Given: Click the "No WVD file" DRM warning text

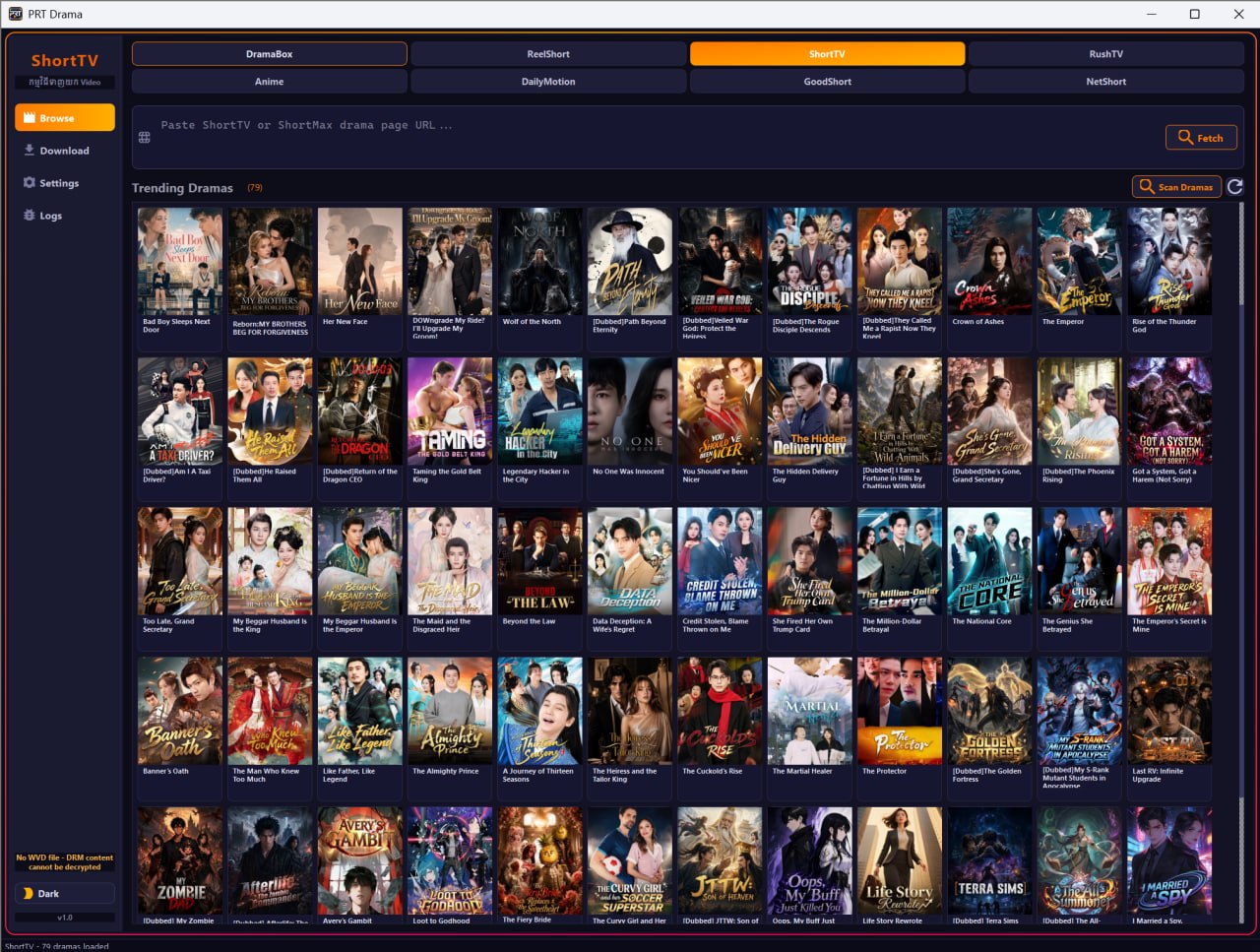Looking at the screenshot, I should point(65,862).
